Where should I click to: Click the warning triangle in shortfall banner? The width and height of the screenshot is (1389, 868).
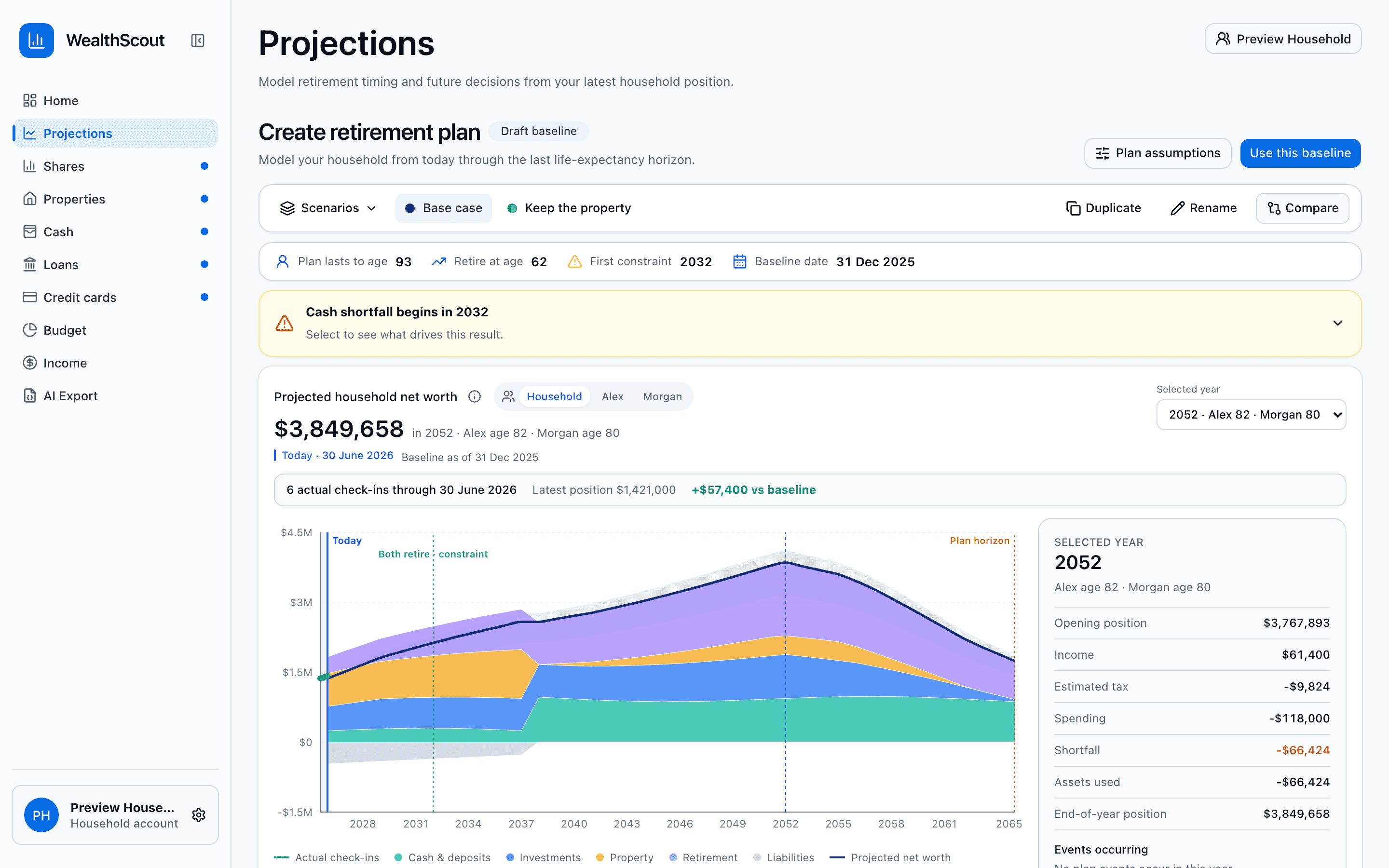[x=285, y=323]
